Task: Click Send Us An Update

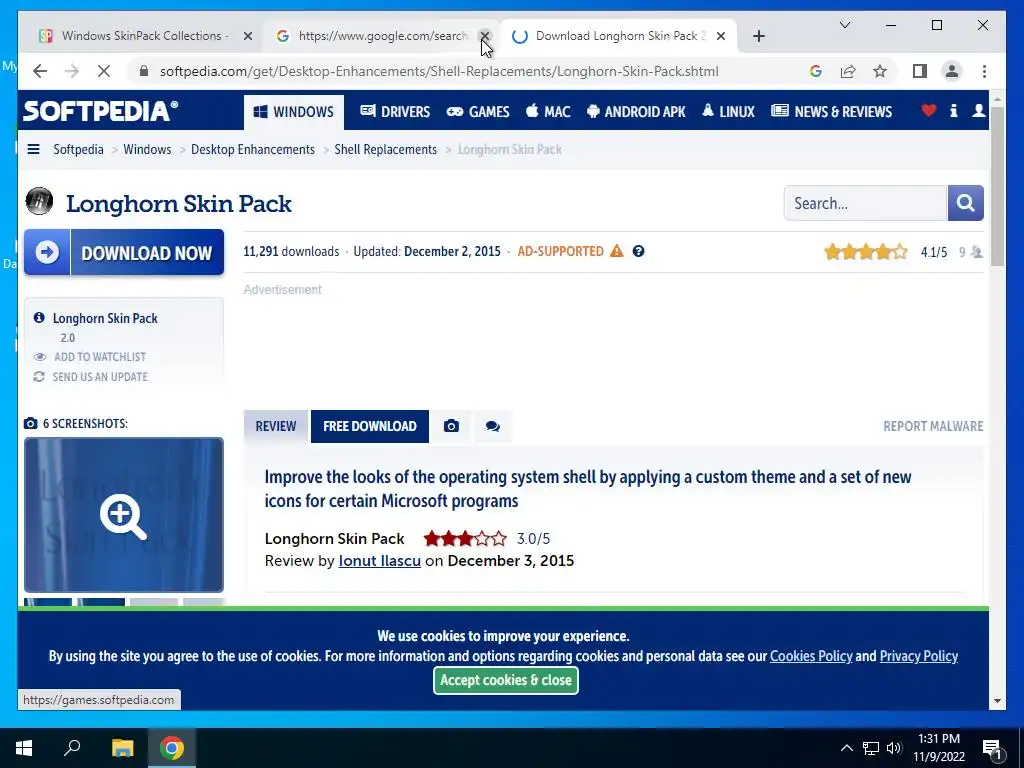Action: click(x=91, y=377)
